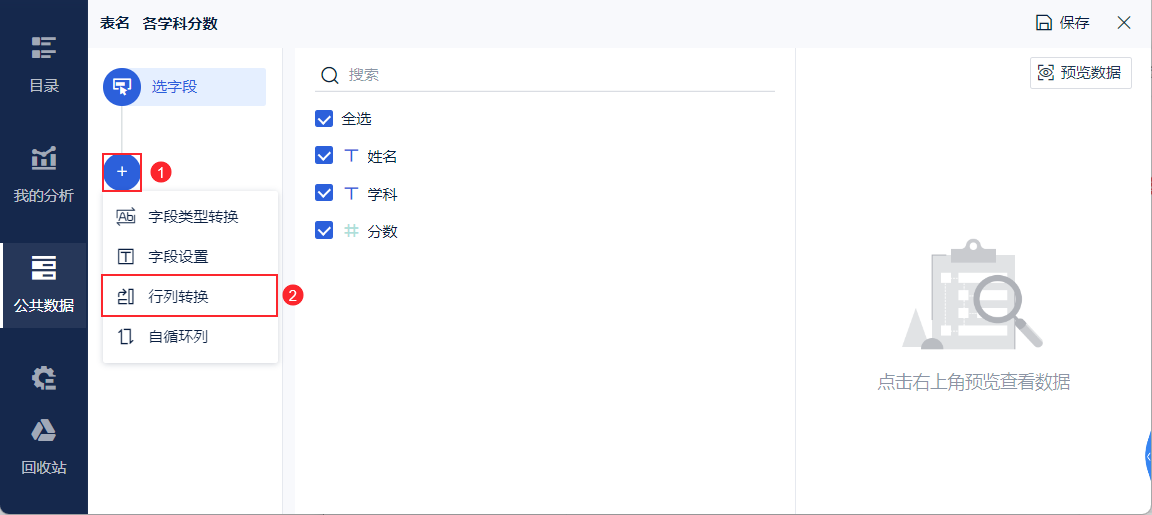The height and width of the screenshot is (515, 1152).
Task: Click the 选字段 step icon
Action: [x=122, y=87]
